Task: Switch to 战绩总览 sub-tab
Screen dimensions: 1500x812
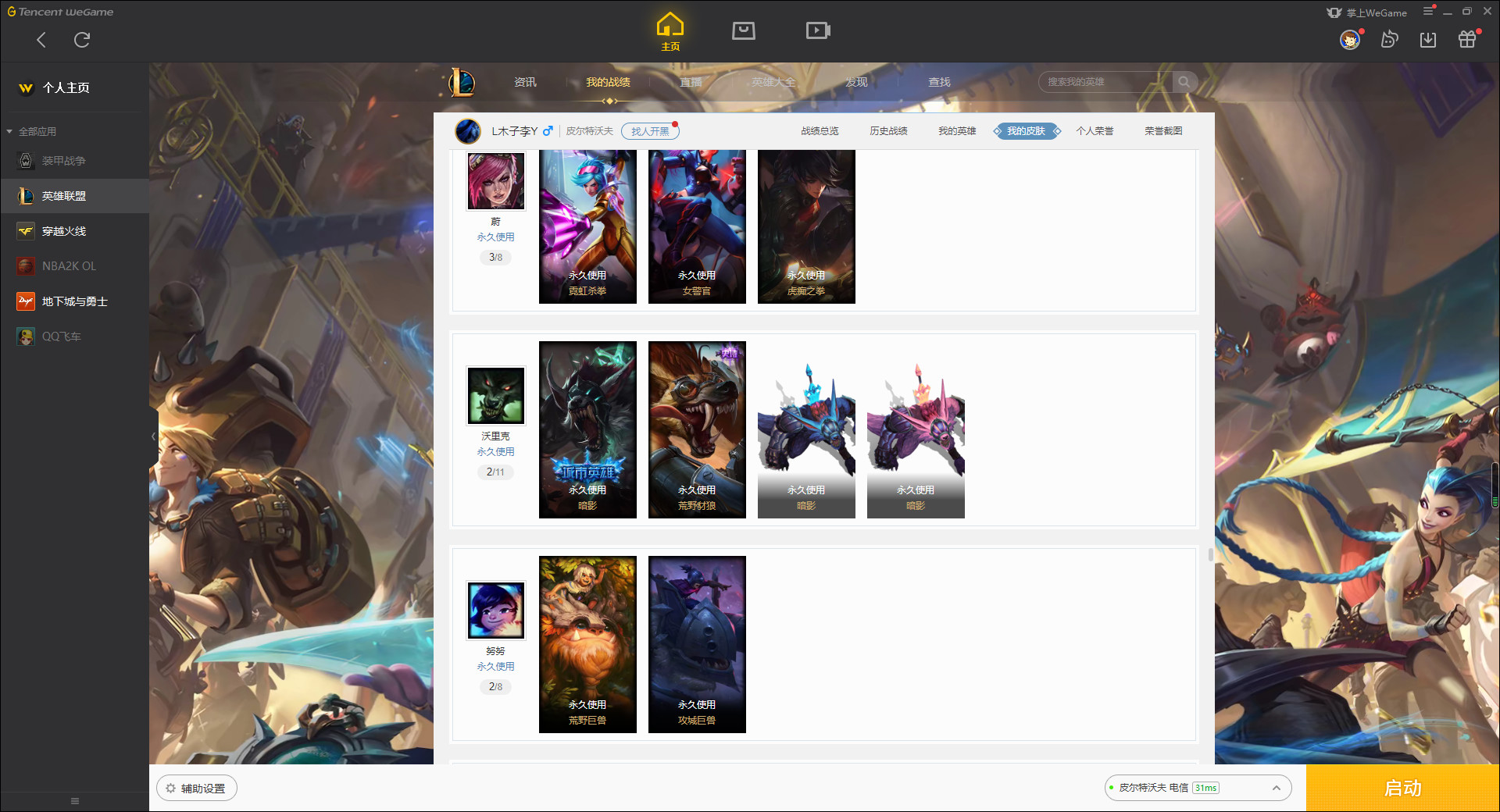Action: click(x=820, y=131)
